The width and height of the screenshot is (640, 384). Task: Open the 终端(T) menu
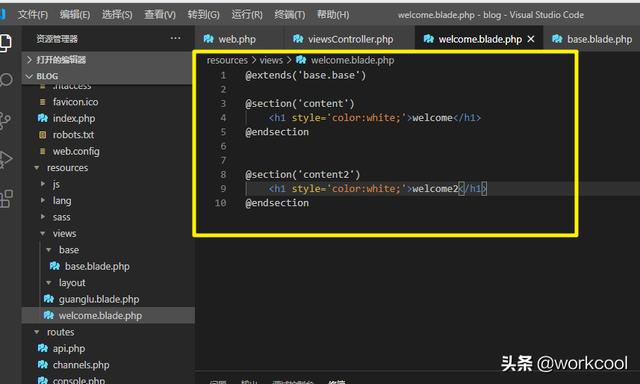click(290, 15)
